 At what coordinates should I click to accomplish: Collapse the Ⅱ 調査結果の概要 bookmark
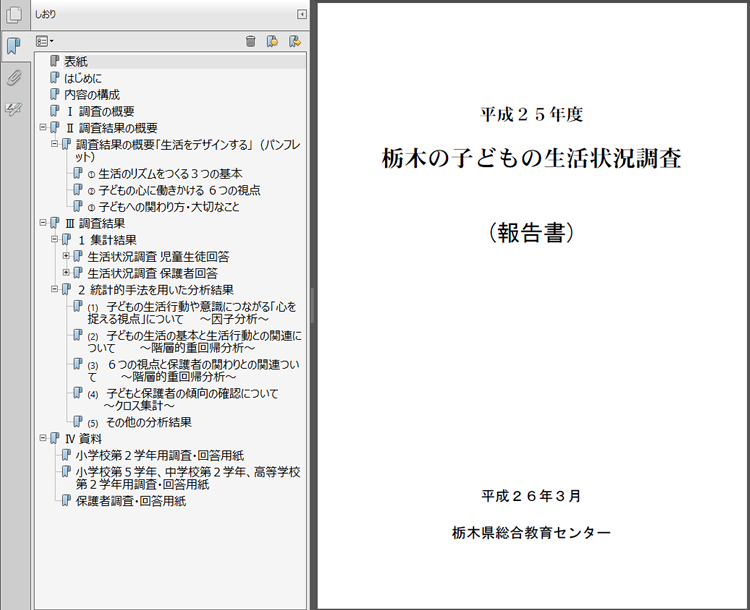click(42, 128)
